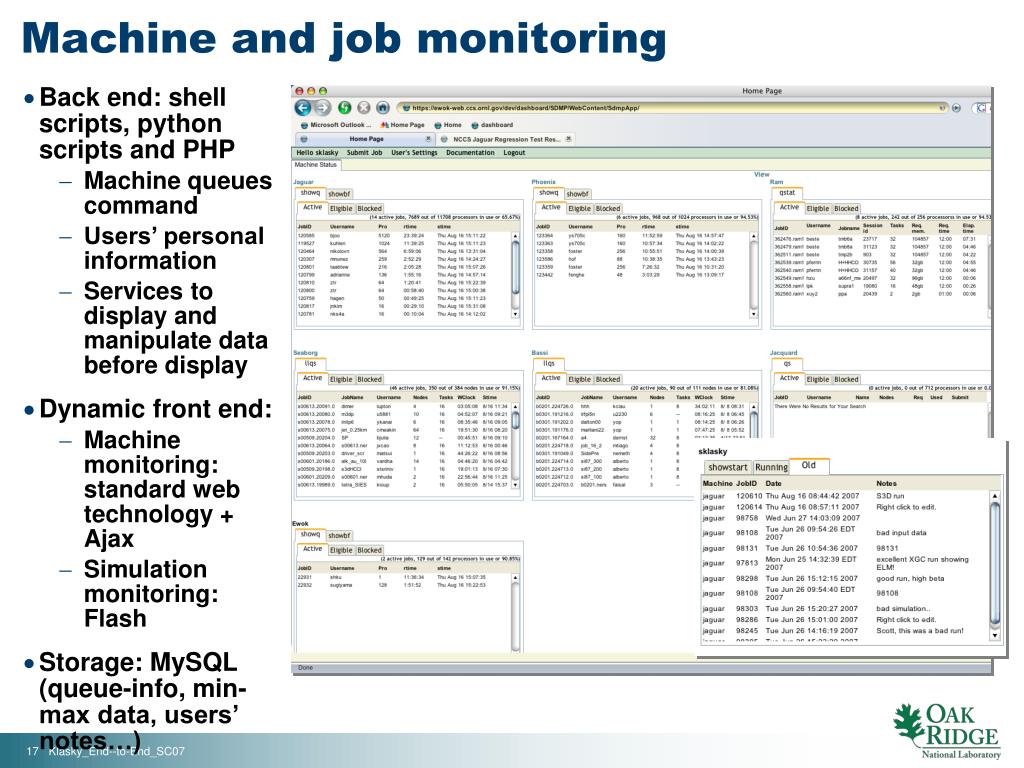1024x768 pixels.
Task: Switch to the Ewok showbf tab
Action: (339, 536)
